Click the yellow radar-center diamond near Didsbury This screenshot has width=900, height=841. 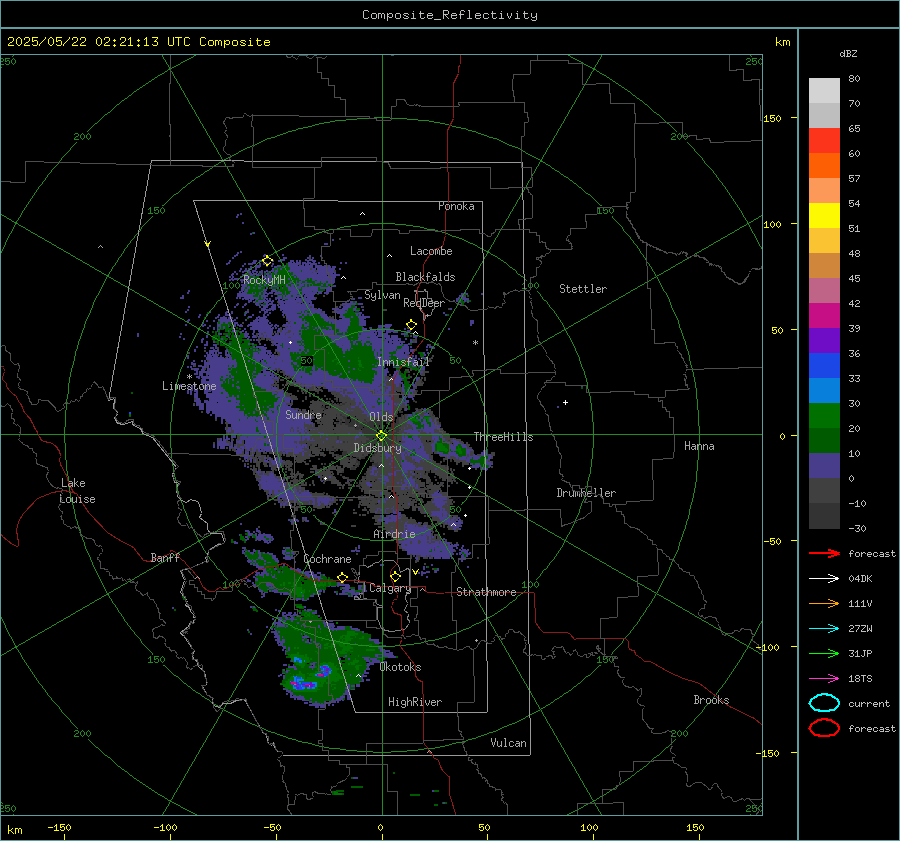point(382,436)
